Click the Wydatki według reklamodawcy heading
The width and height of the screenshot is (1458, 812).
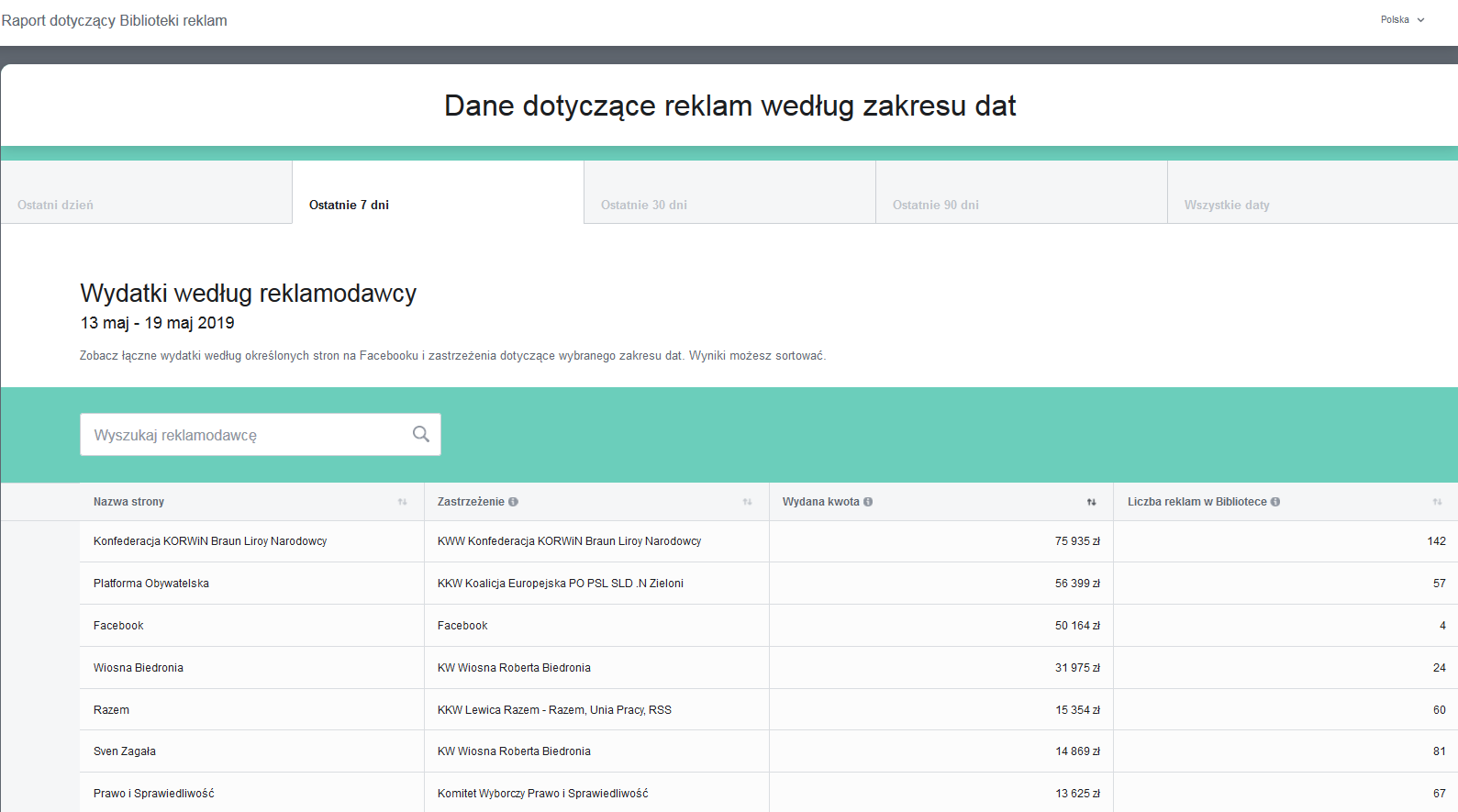pos(248,294)
